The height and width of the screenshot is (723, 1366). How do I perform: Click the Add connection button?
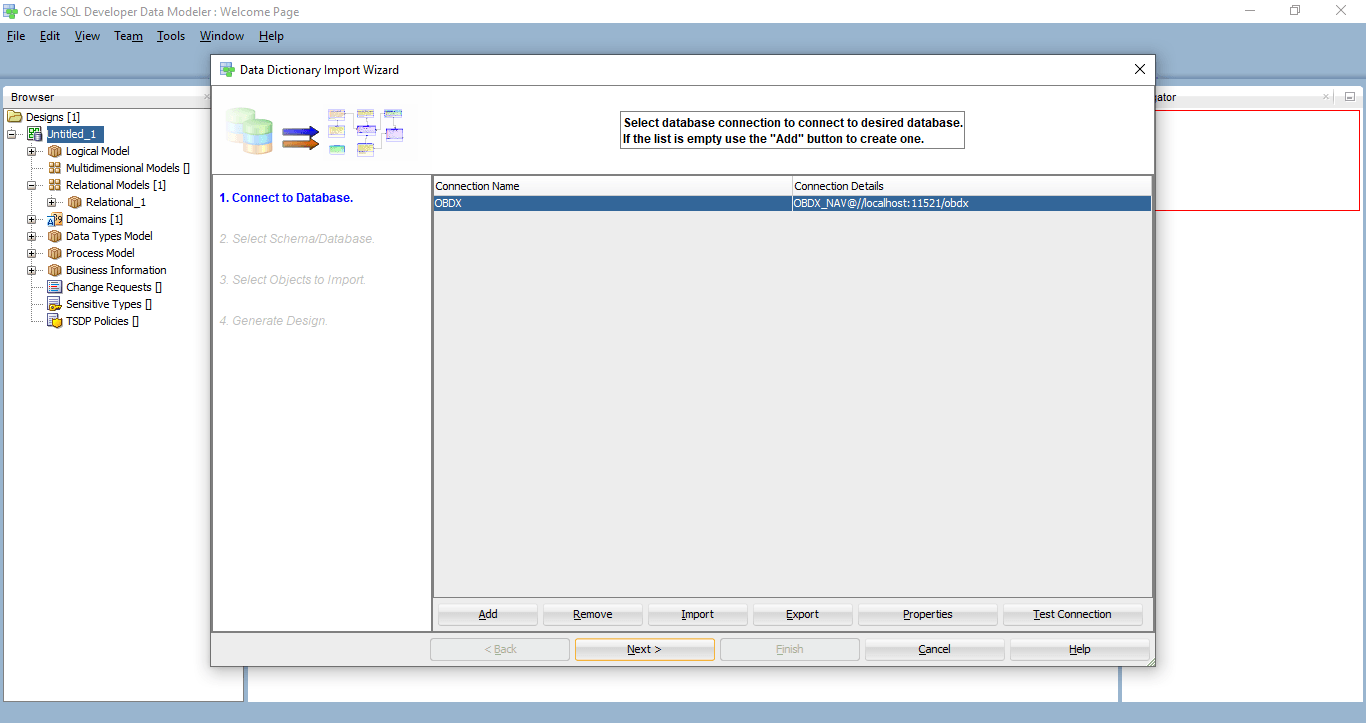488,614
